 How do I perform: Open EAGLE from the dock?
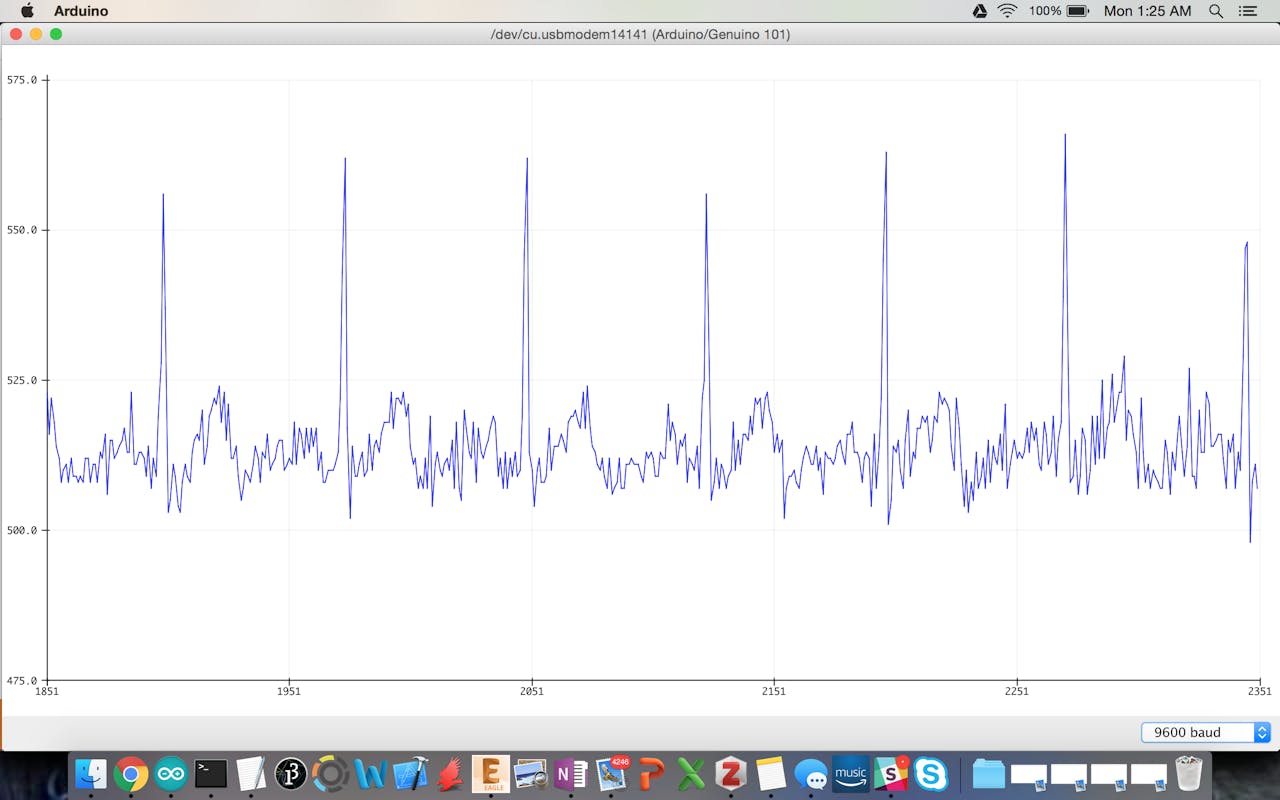pyautogui.click(x=491, y=773)
